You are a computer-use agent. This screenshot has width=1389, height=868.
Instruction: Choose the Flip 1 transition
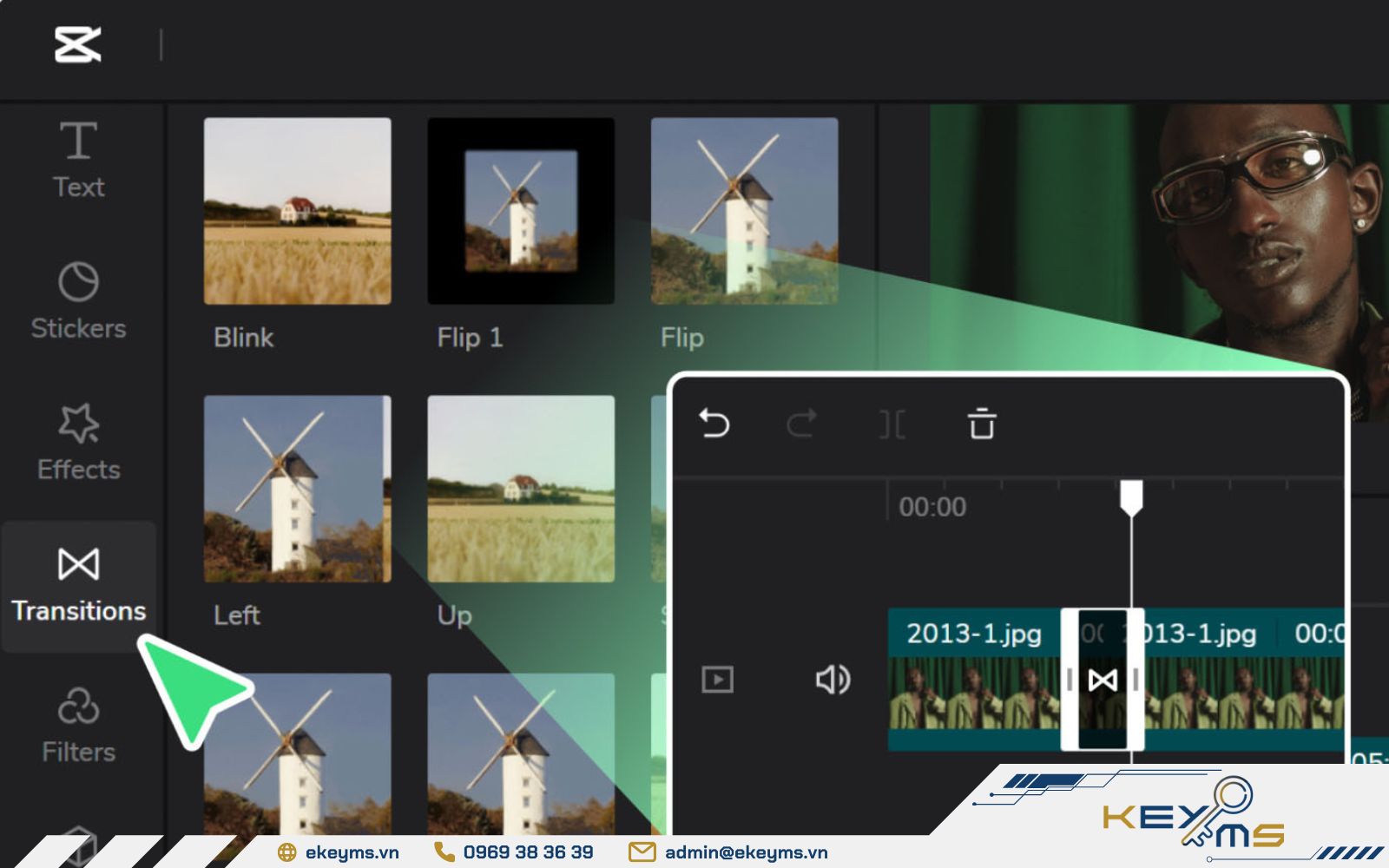click(x=521, y=211)
